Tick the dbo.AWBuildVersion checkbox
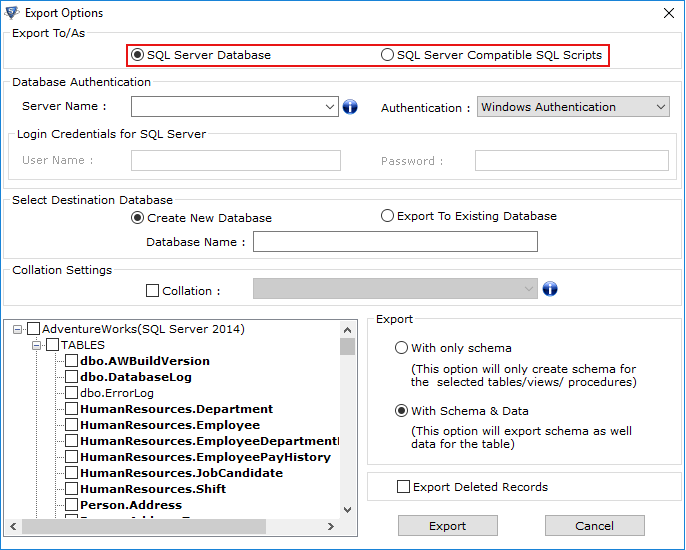The height and width of the screenshot is (550, 686). [x=71, y=361]
